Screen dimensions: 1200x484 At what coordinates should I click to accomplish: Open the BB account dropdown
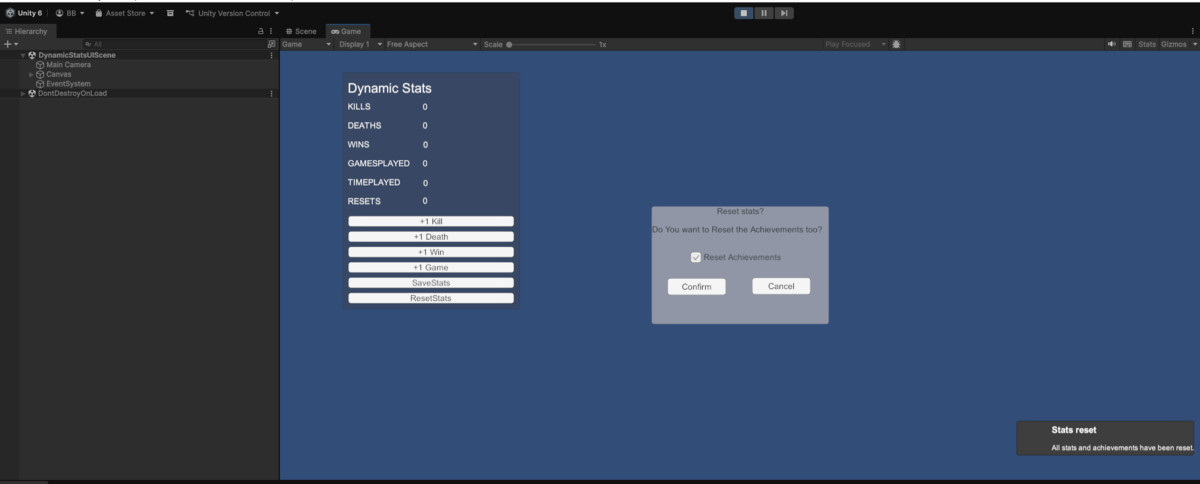pyautogui.click(x=70, y=13)
